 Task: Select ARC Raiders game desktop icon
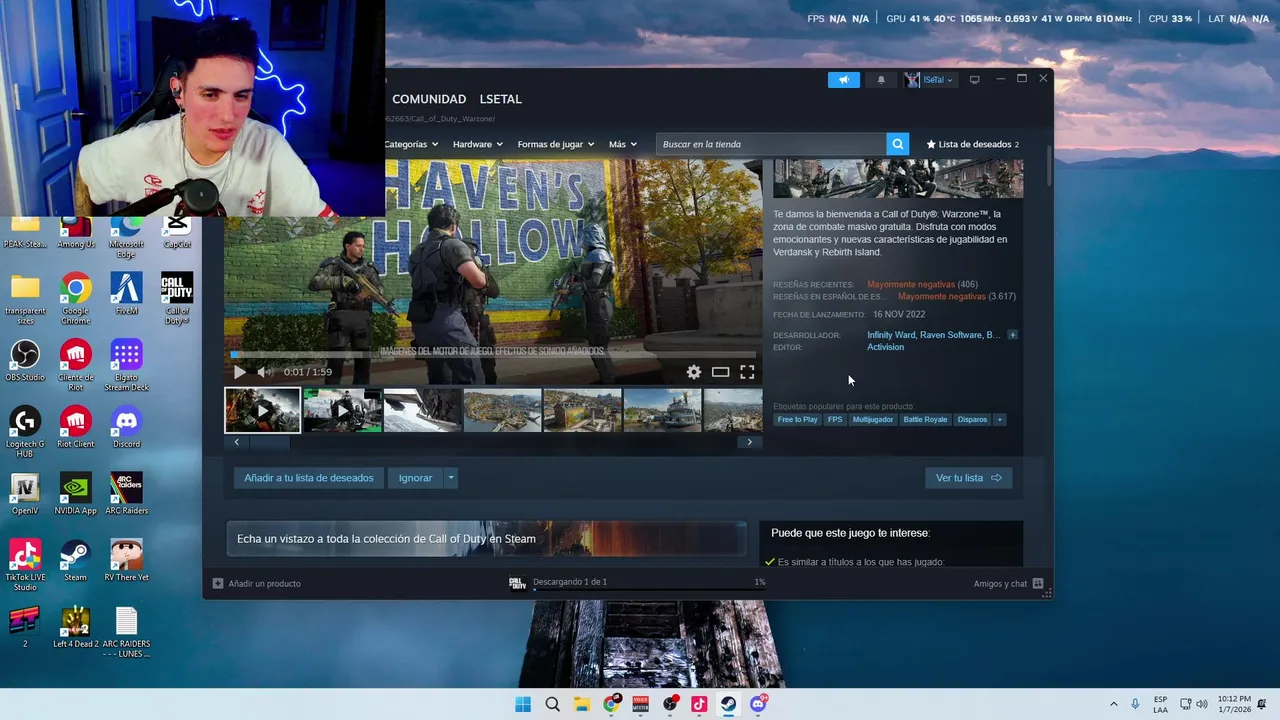click(x=126, y=494)
